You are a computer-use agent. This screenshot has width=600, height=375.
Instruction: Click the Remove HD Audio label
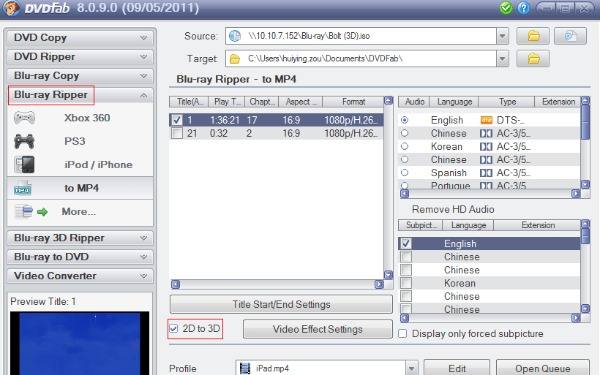(453, 209)
